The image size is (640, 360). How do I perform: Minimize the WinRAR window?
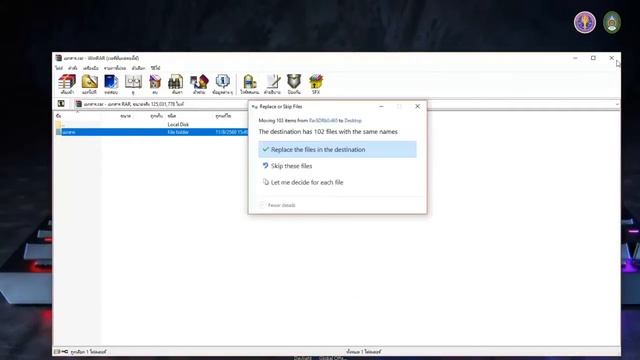[x=575, y=58]
